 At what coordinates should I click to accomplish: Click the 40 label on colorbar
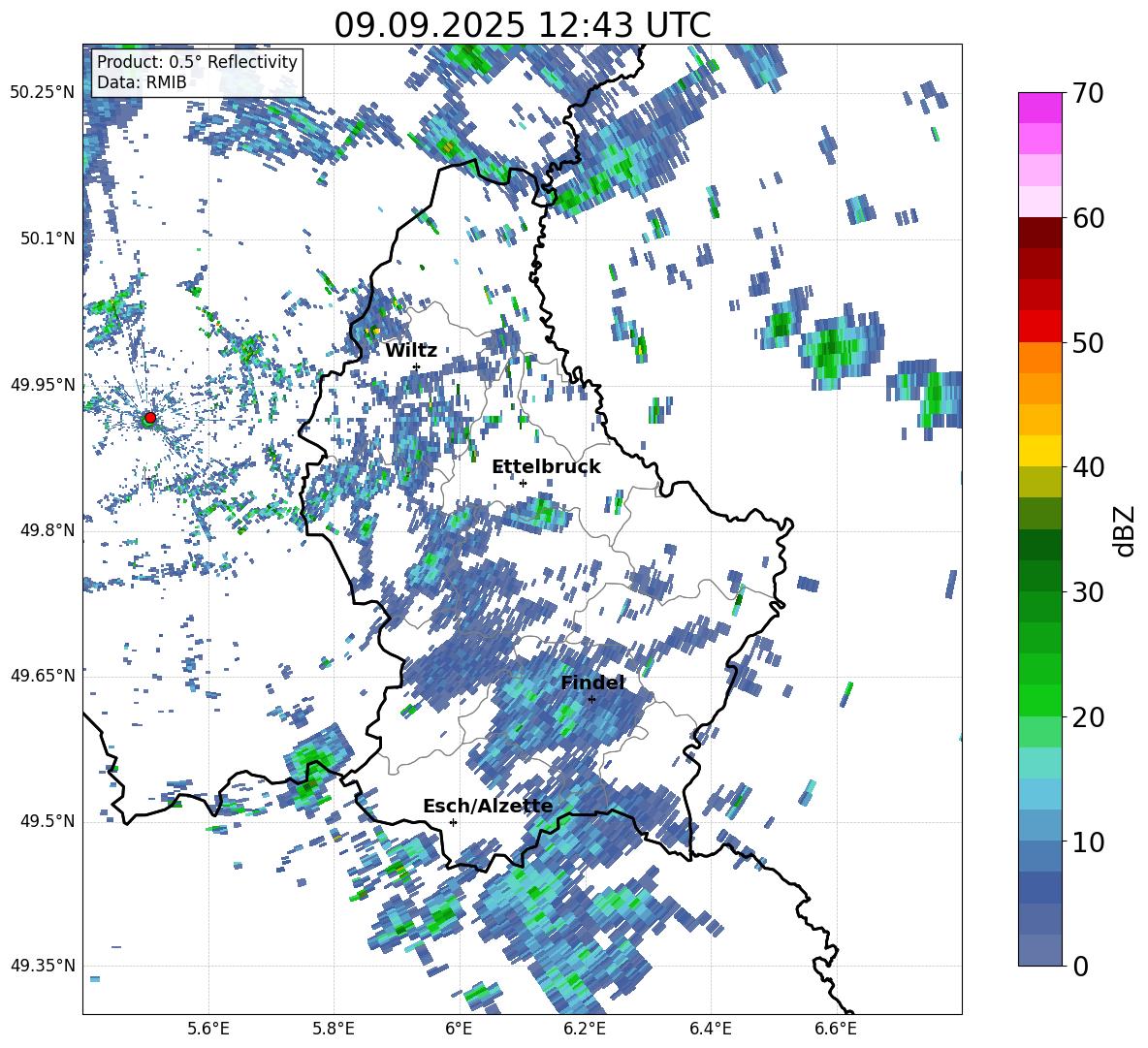coord(1088,467)
